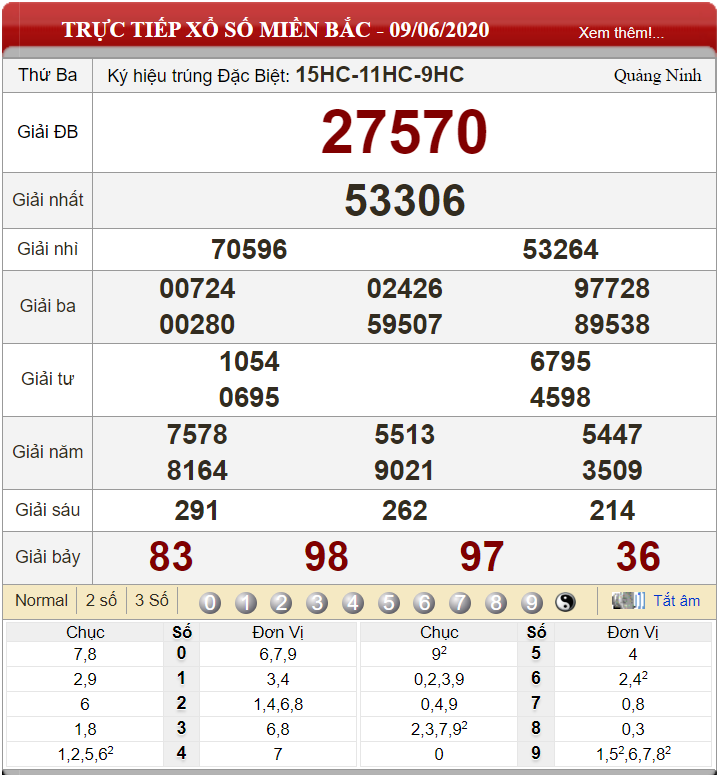The height and width of the screenshot is (775, 723).
Task: Click the digit 1 filter ball
Action: click(x=246, y=603)
